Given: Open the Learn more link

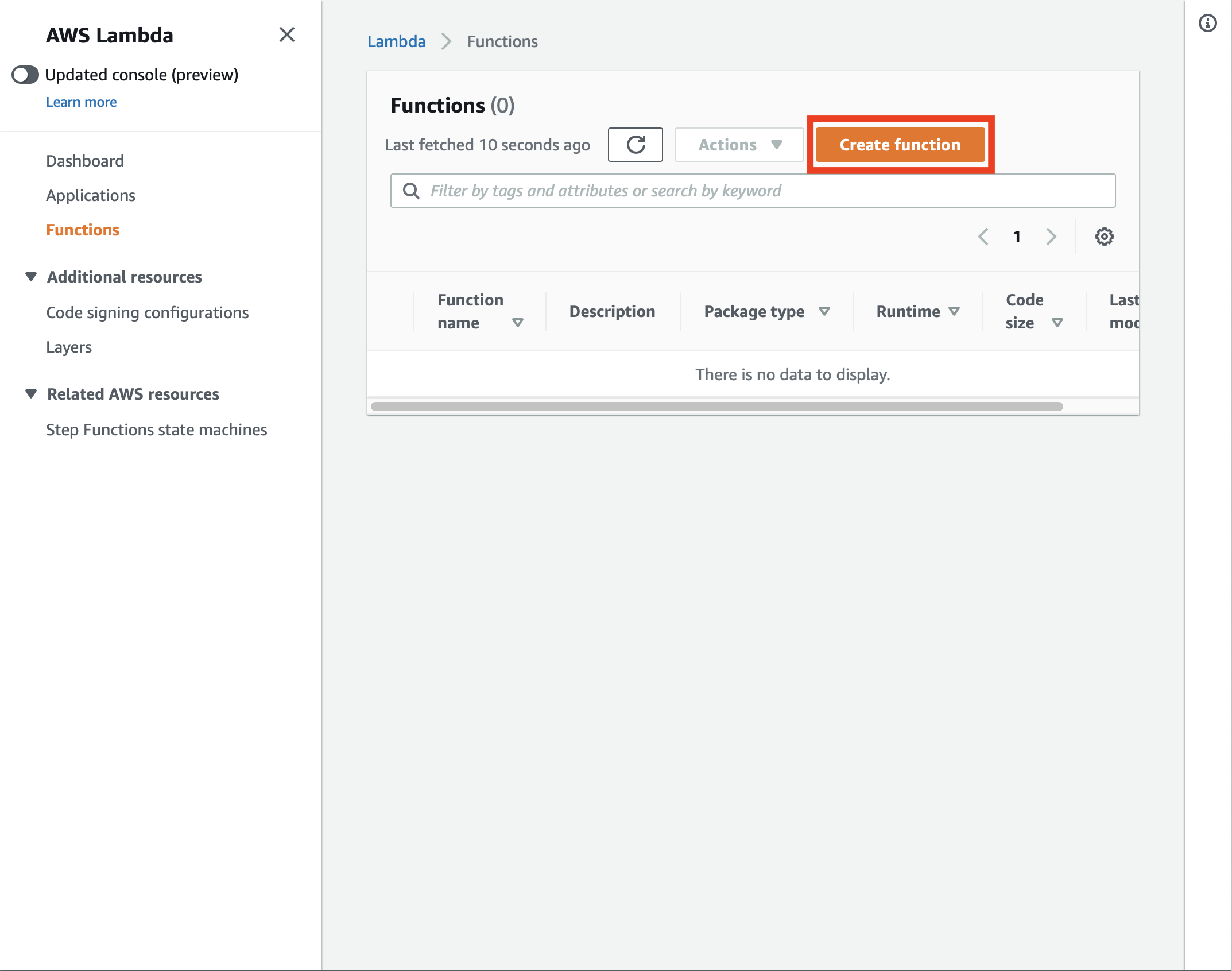Looking at the screenshot, I should [x=81, y=102].
